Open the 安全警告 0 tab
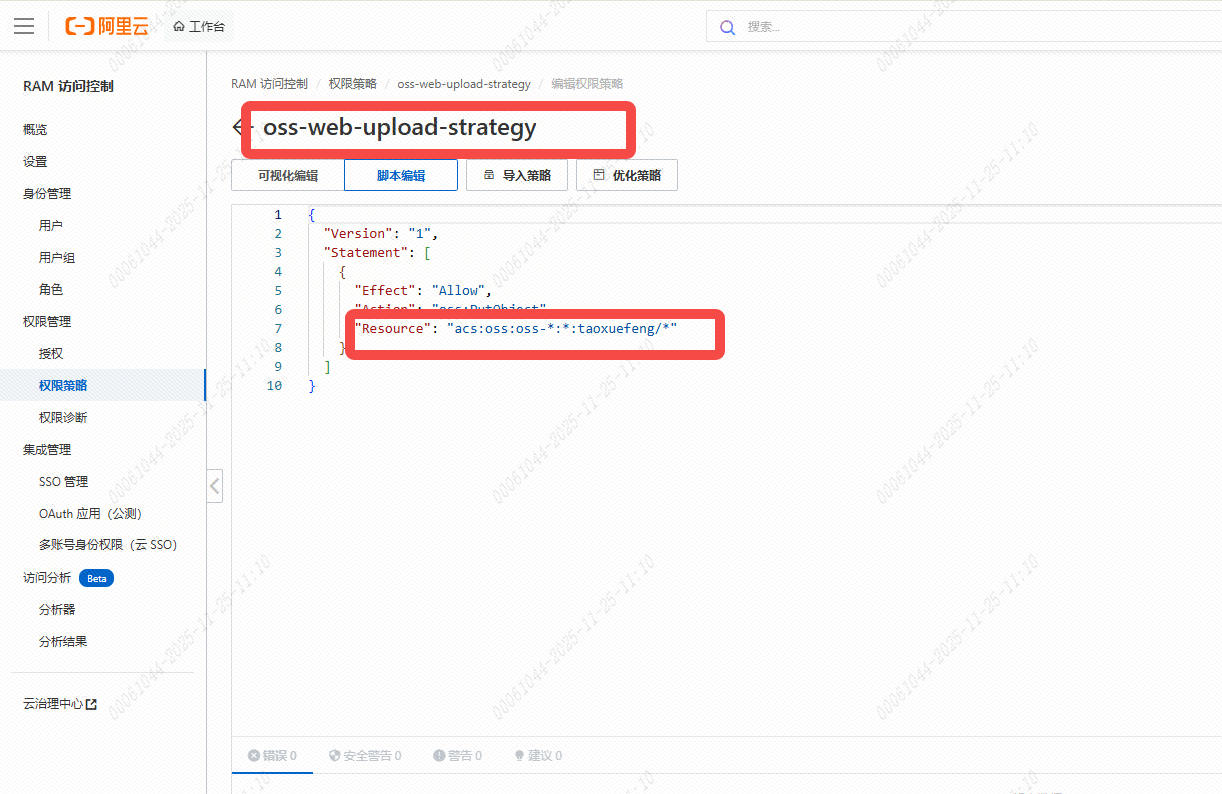Screen dimensions: 1222x794 (x=365, y=756)
